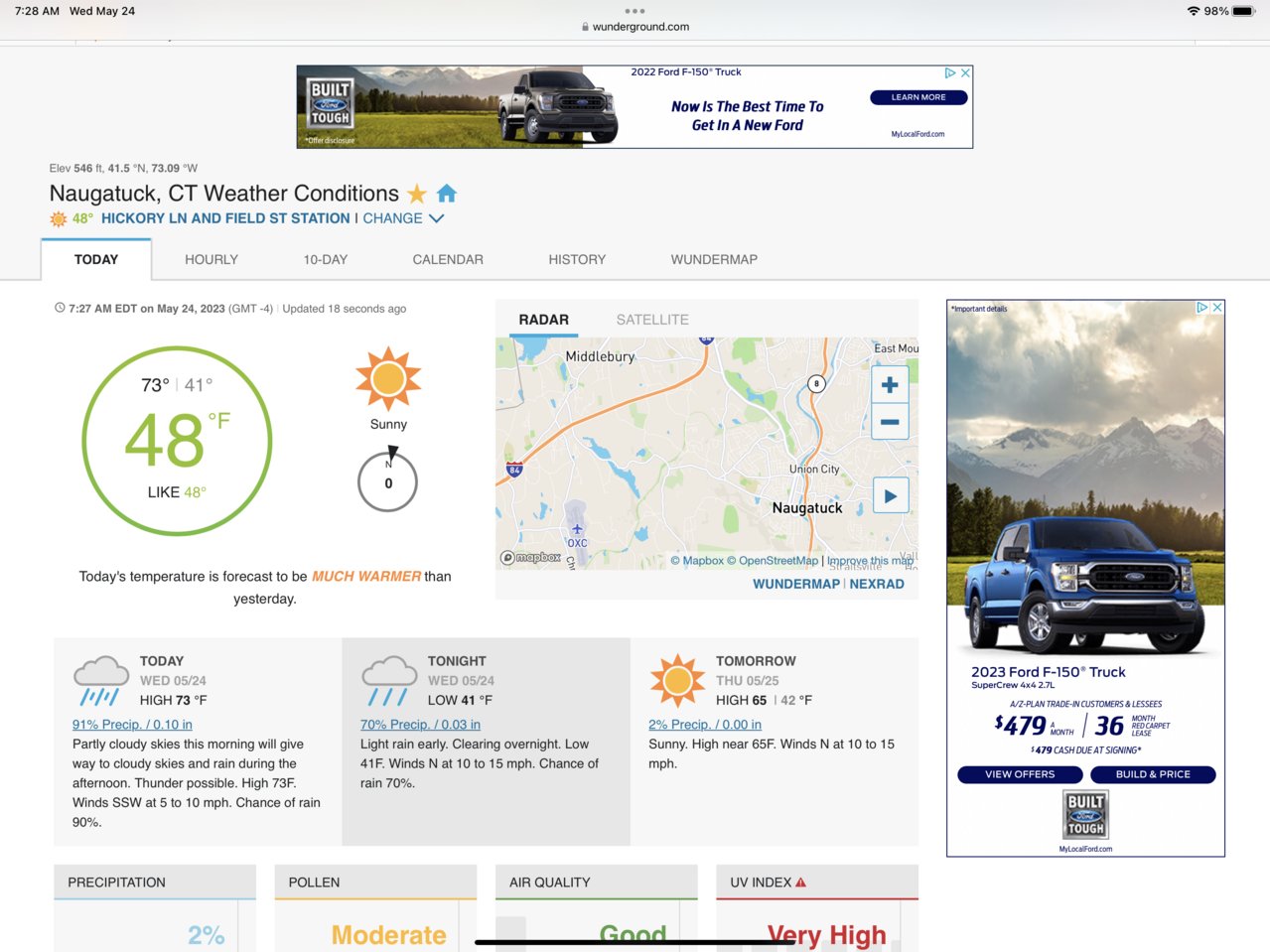Screen dimensions: 1270x952
Task: Click the OpenStreetMap attribution link
Action: pos(773,561)
